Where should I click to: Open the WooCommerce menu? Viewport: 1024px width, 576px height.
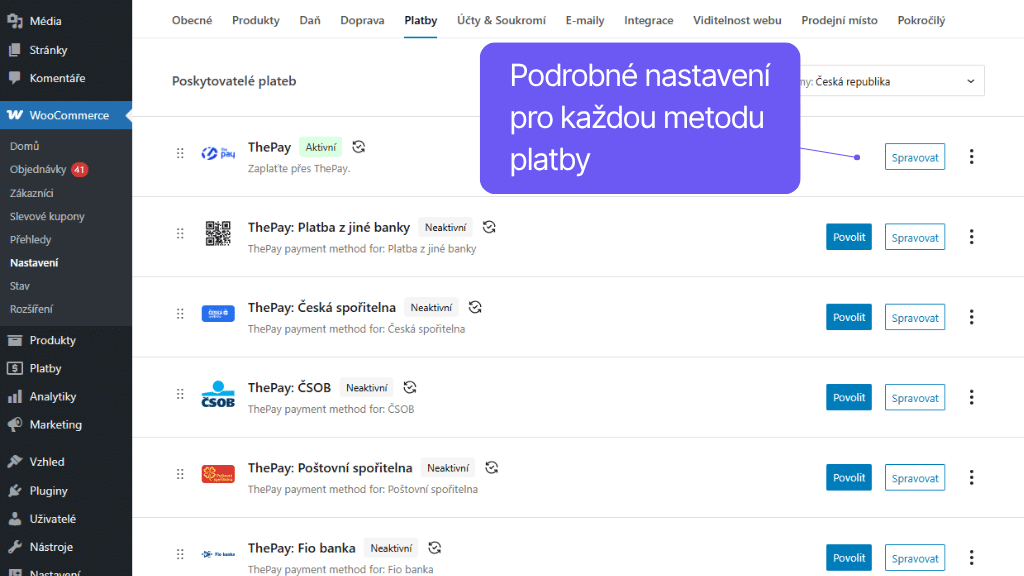(65, 115)
